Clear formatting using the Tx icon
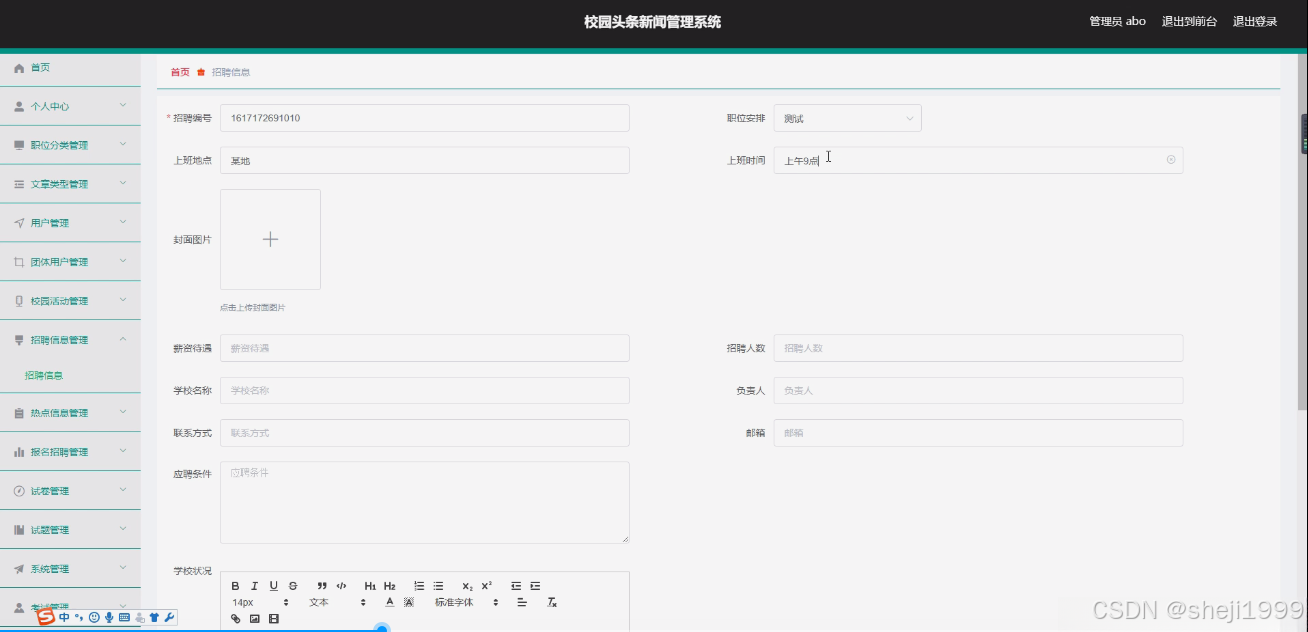This screenshot has width=1308, height=632. [551, 602]
